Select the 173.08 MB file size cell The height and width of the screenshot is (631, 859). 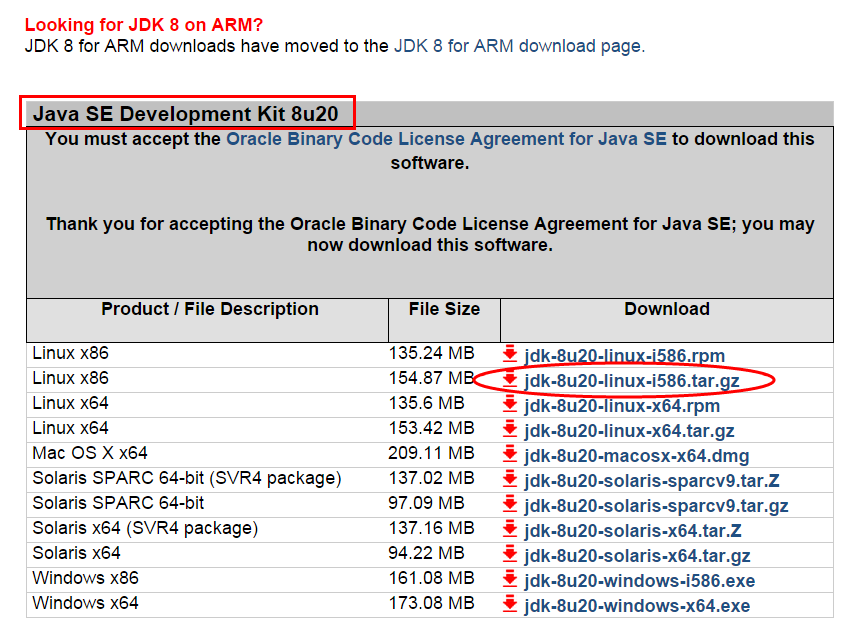coord(431,604)
